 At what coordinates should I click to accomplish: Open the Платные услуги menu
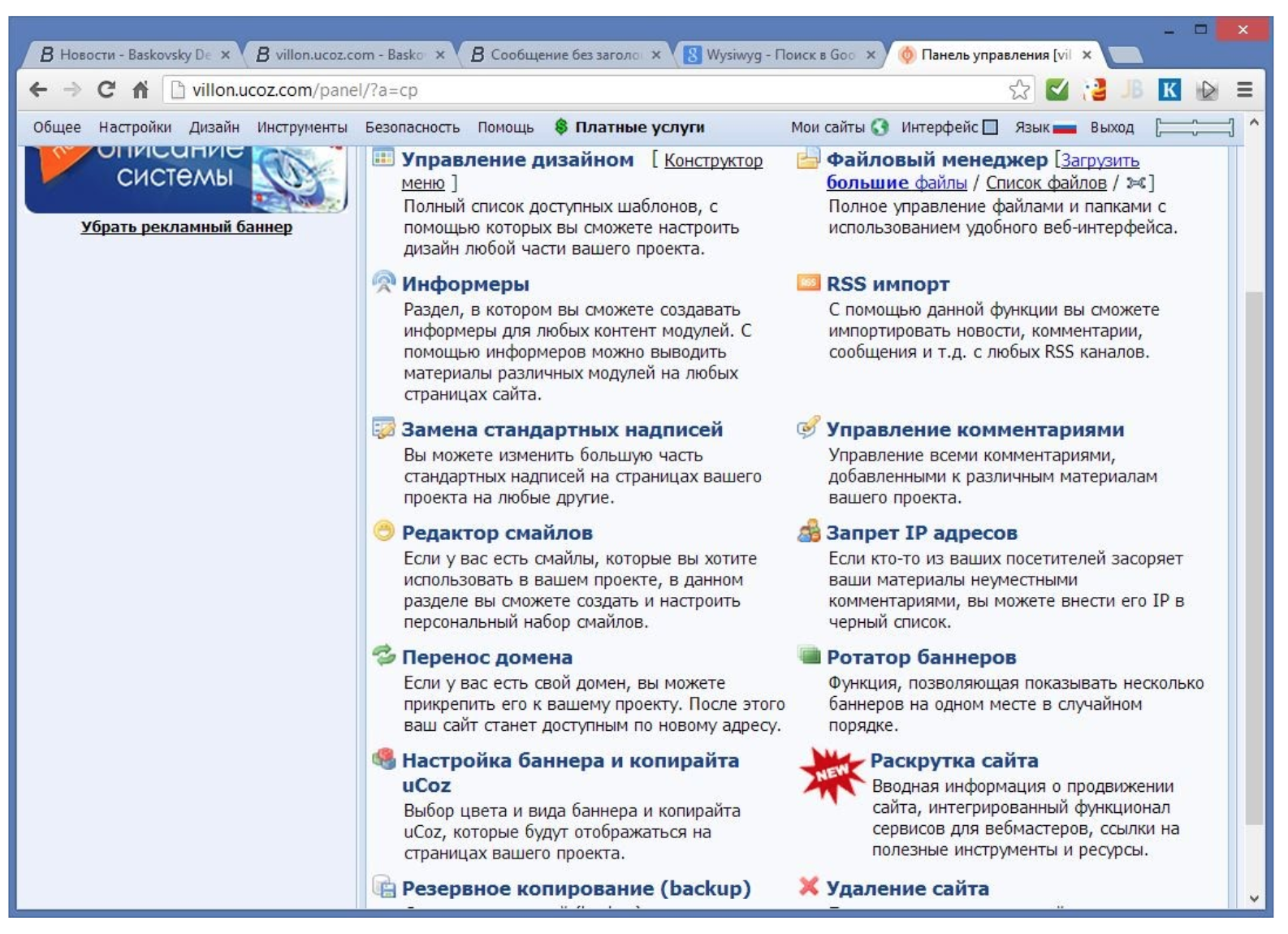[640, 128]
